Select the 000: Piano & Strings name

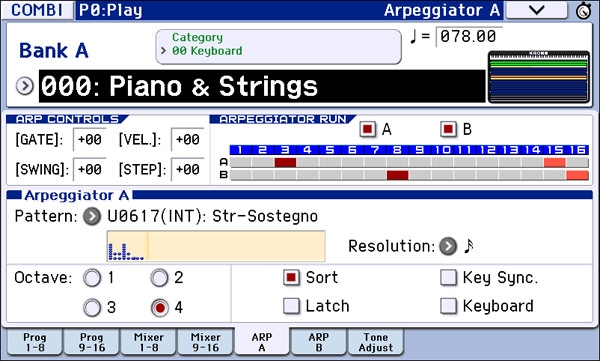click(262, 86)
